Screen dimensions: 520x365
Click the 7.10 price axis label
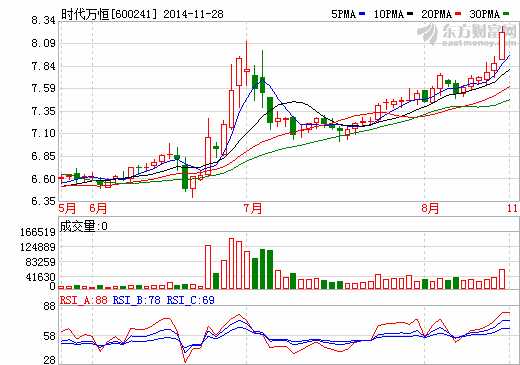coord(43,133)
